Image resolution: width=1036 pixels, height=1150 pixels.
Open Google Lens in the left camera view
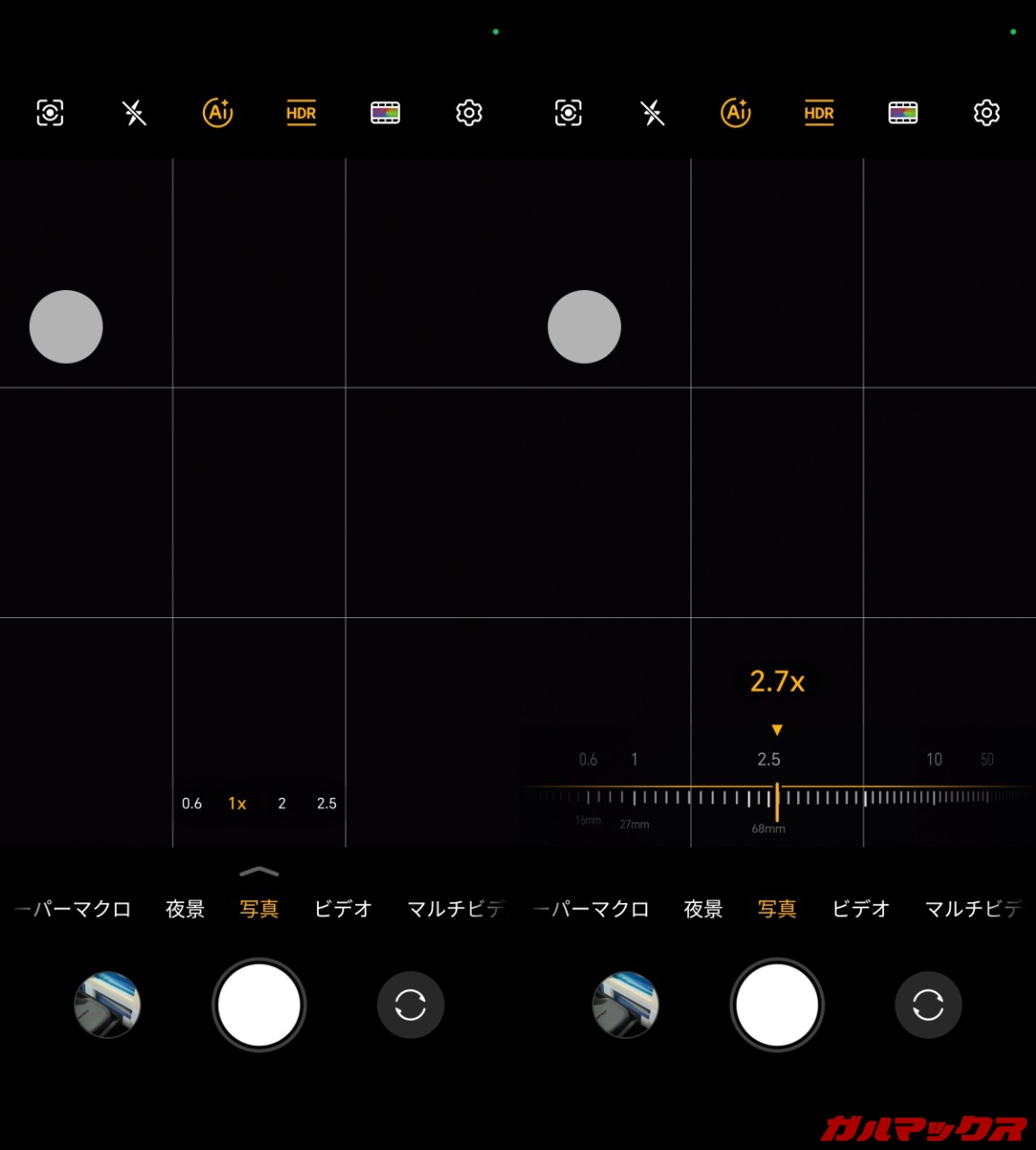tap(50, 113)
